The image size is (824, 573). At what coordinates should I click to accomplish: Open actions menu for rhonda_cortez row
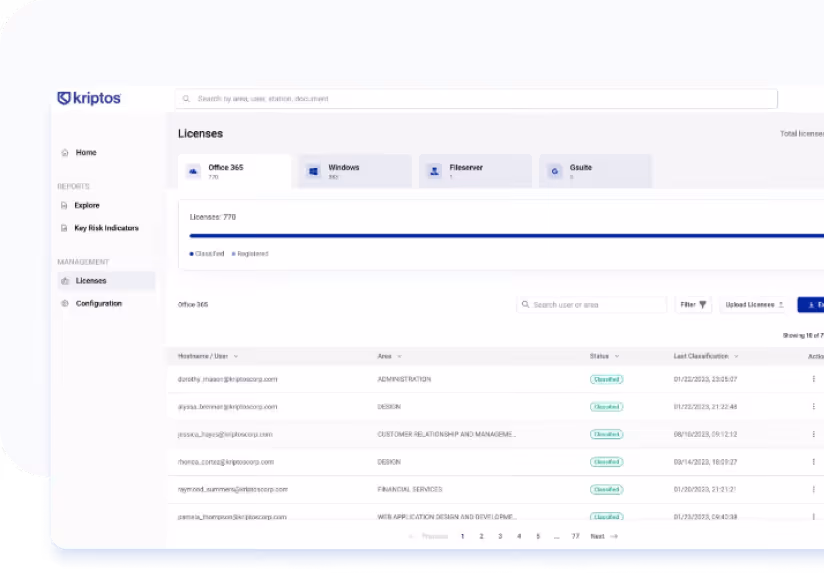coord(813,462)
